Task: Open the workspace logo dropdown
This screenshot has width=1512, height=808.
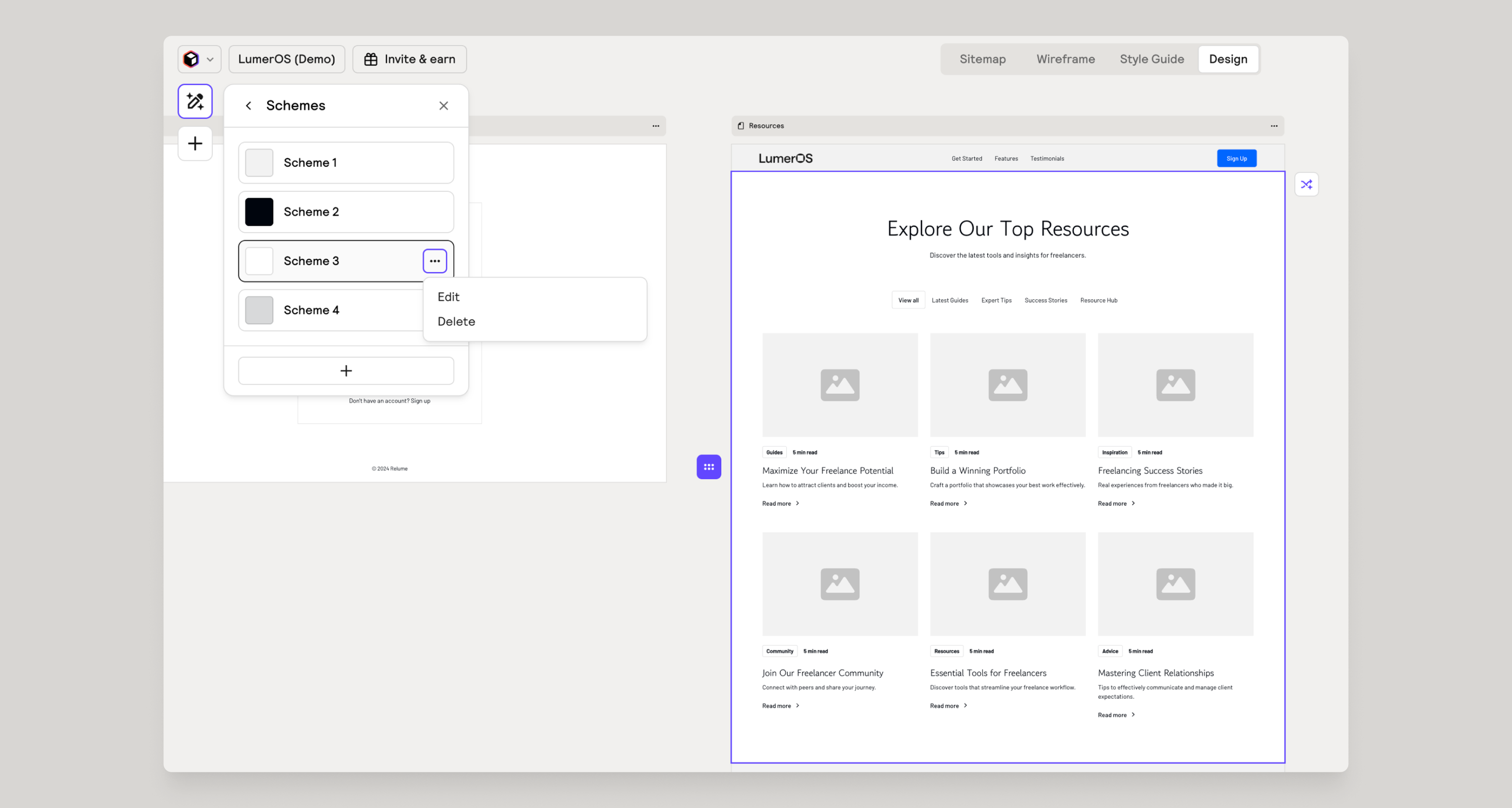Action: tap(199, 59)
